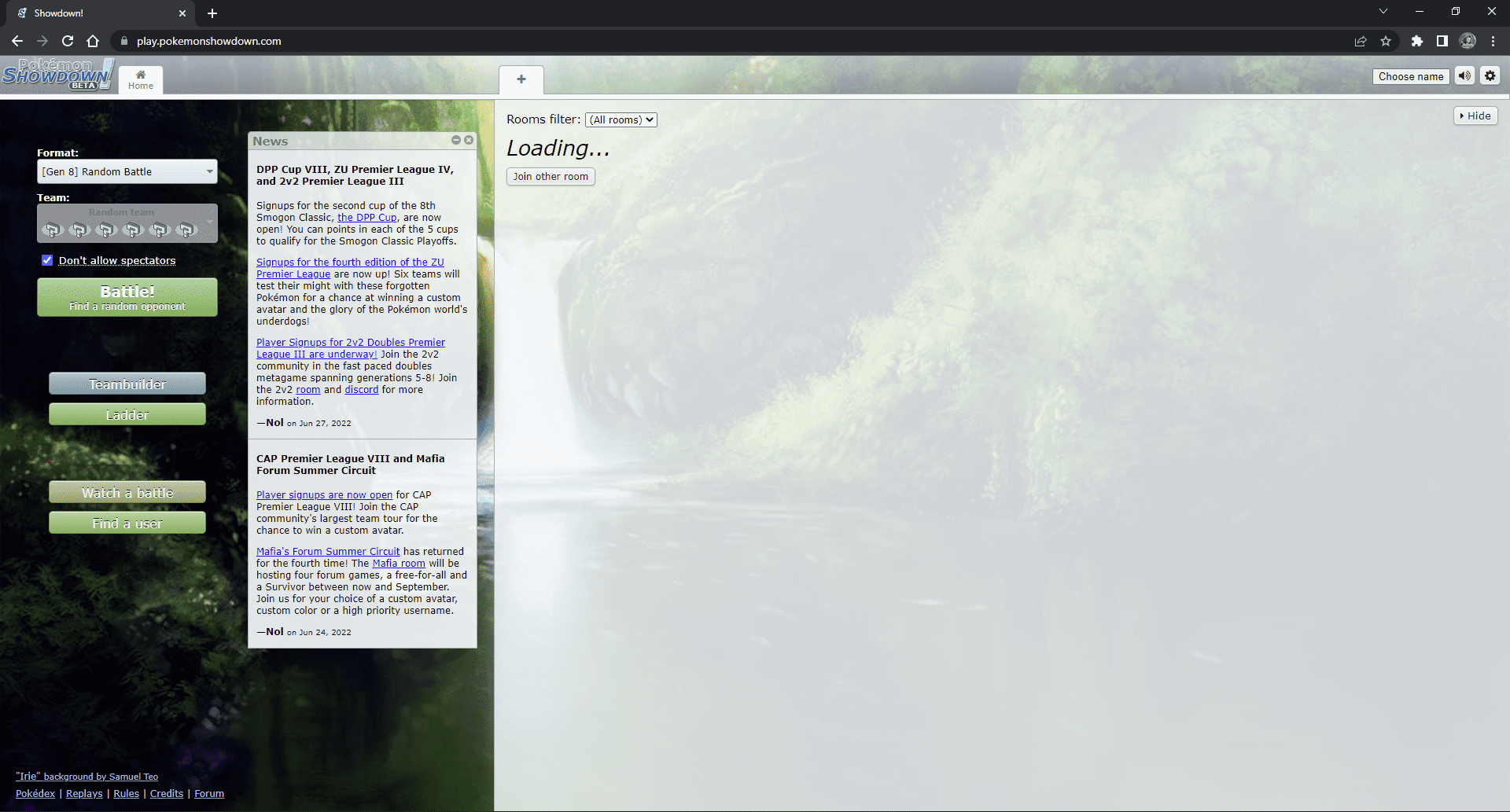
Task: Click Battle! to find a random opponent
Action: tap(127, 297)
